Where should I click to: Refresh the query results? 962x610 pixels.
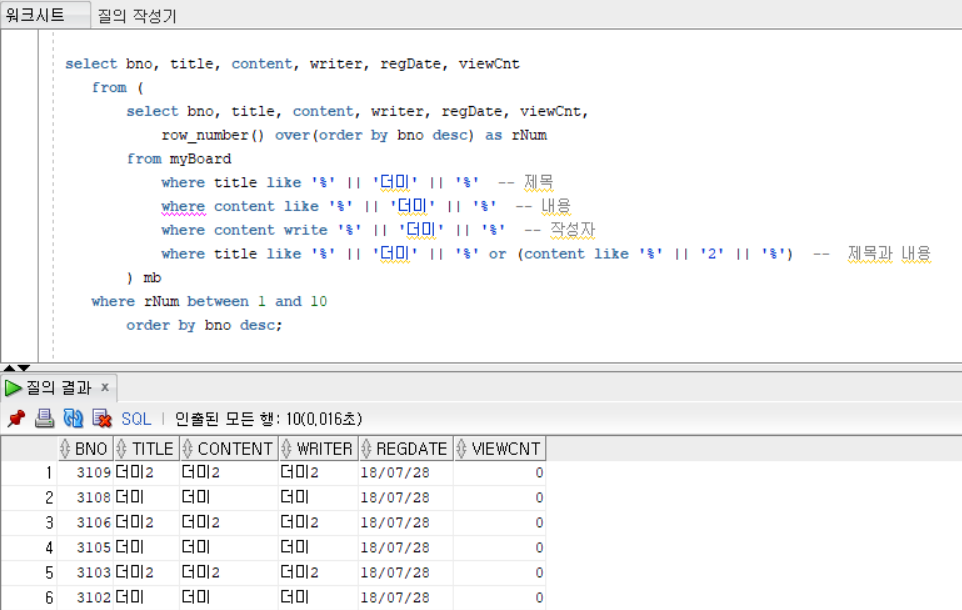point(73,419)
